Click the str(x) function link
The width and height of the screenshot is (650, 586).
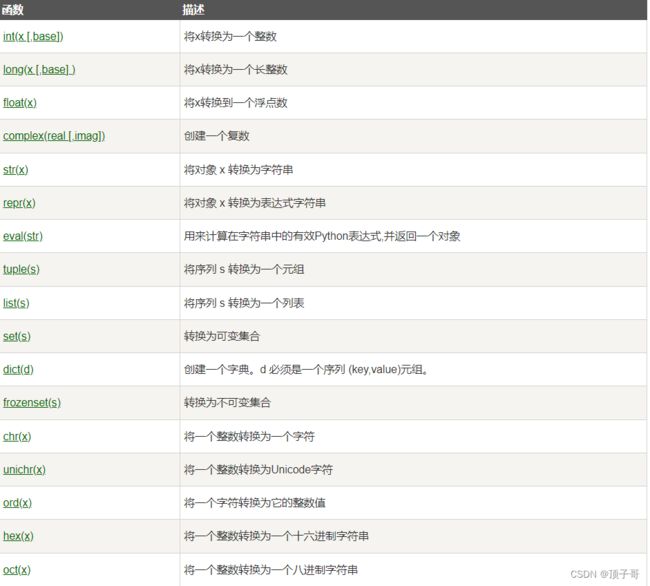point(16,170)
